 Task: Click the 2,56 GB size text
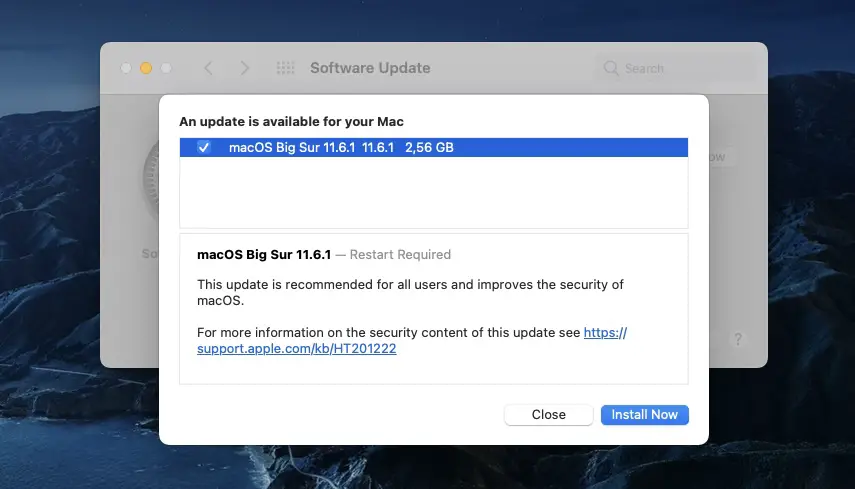[x=429, y=148]
